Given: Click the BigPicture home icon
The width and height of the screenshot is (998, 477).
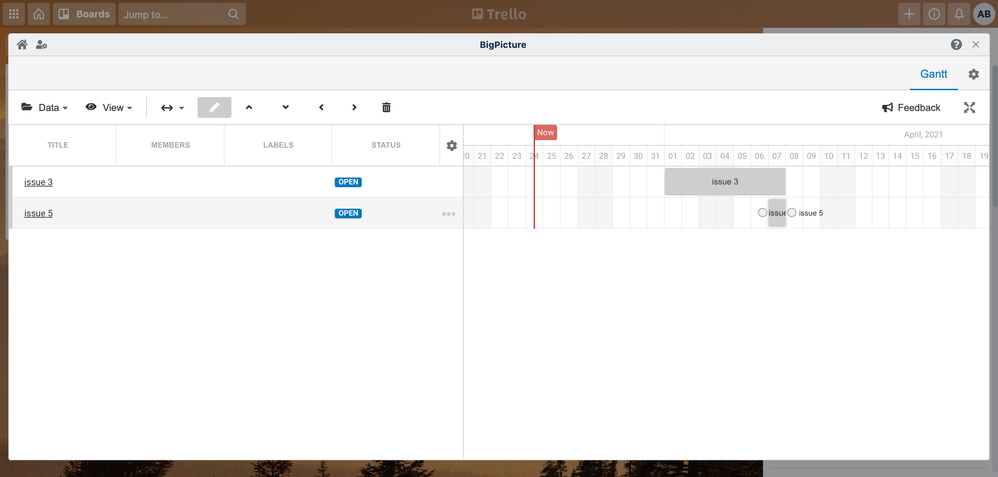Looking at the screenshot, I should pos(22,45).
